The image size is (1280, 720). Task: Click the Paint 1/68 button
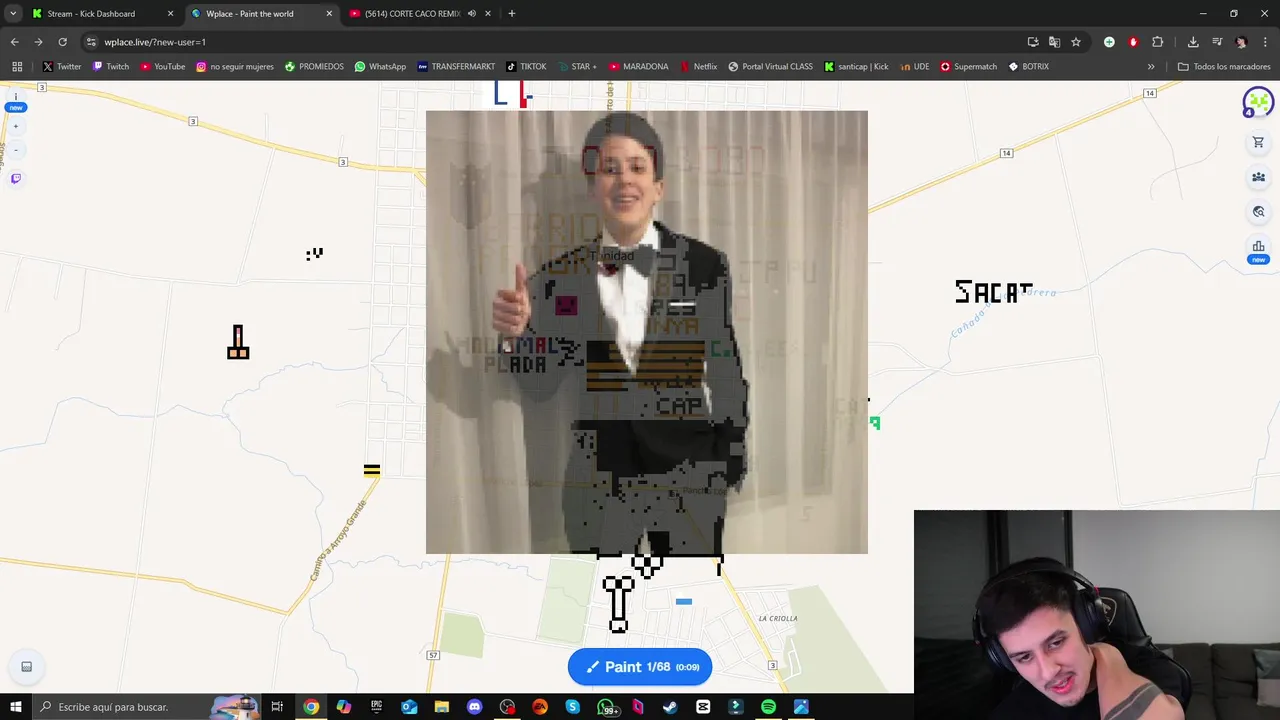point(640,667)
